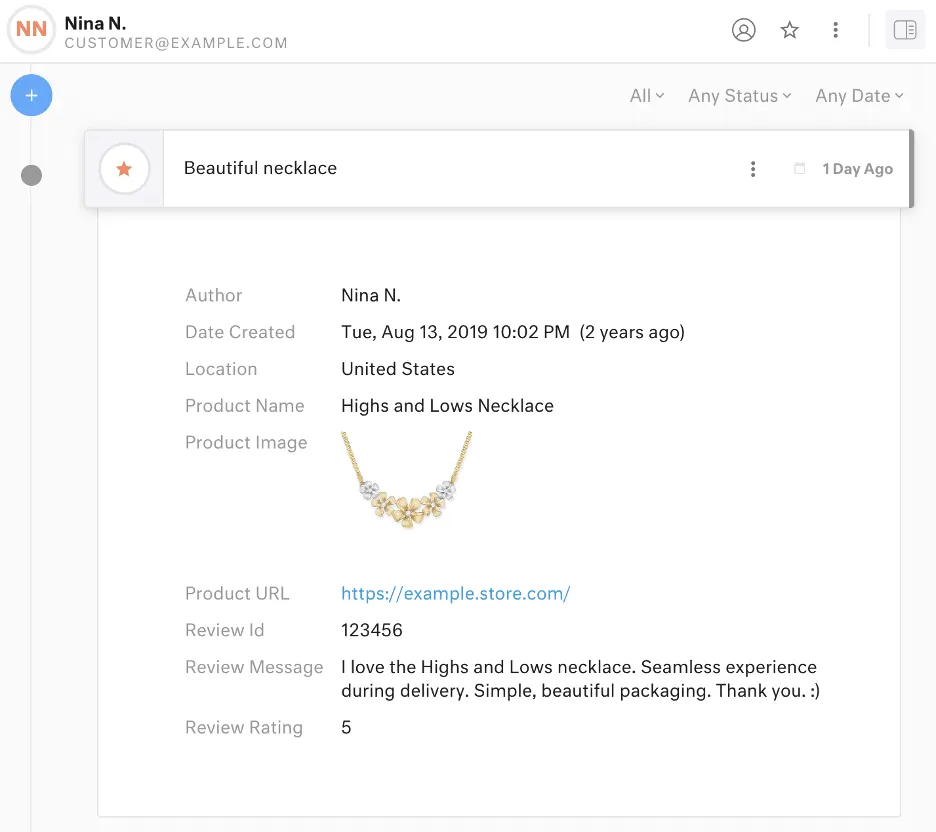Open the example.store.com product URL
936x832 pixels.
pyautogui.click(x=455, y=593)
